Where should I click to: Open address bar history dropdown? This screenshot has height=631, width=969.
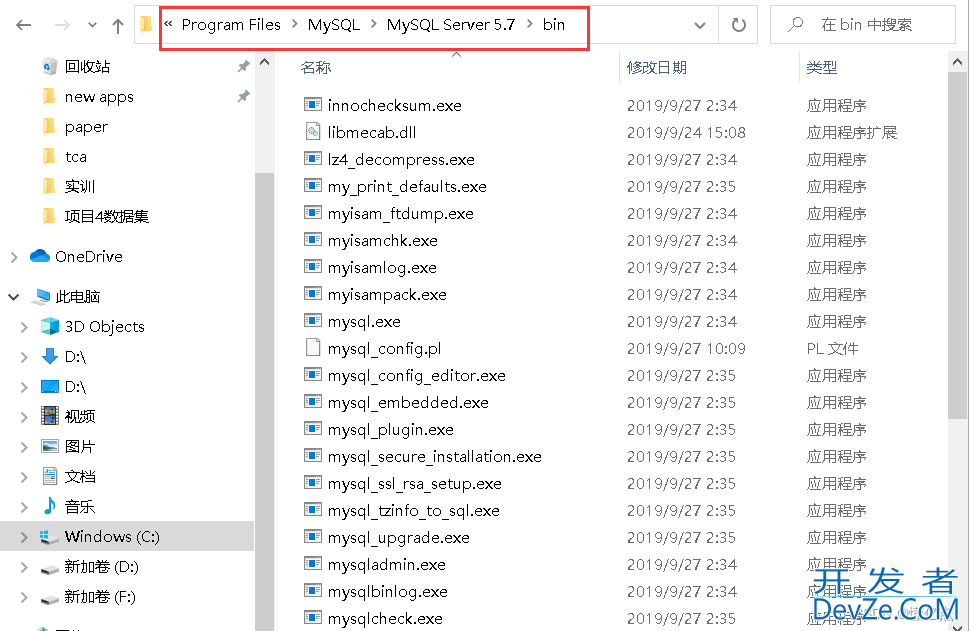pyautogui.click(x=700, y=25)
